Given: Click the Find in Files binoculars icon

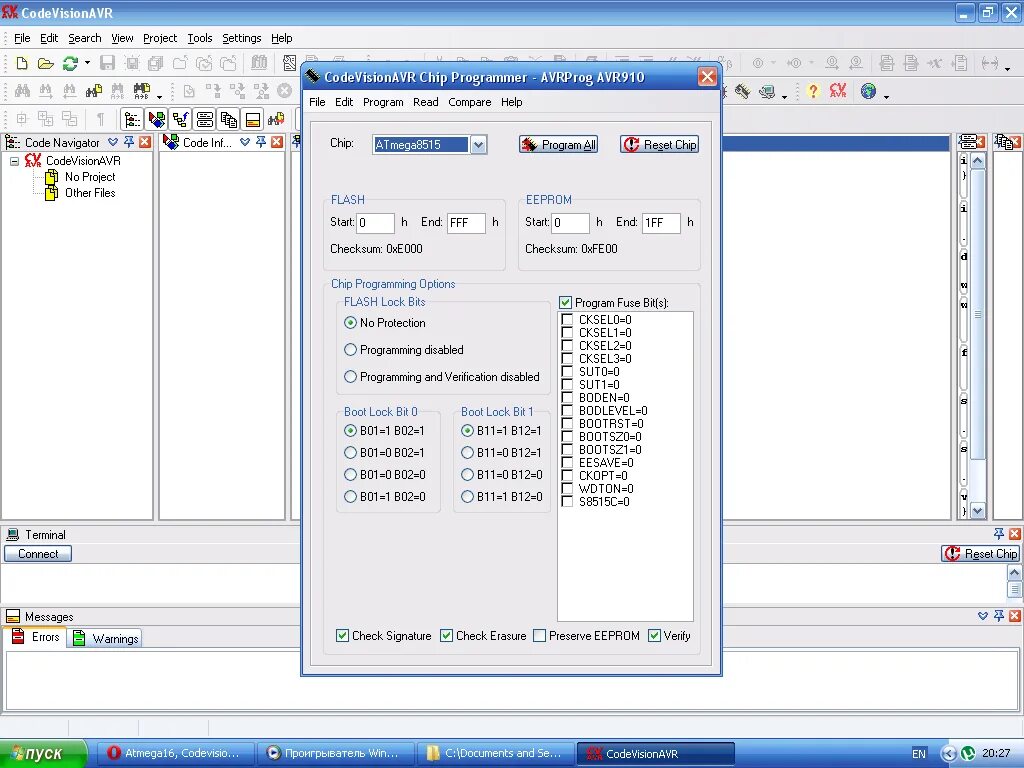Looking at the screenshot, I should click(x=93, y=91).
